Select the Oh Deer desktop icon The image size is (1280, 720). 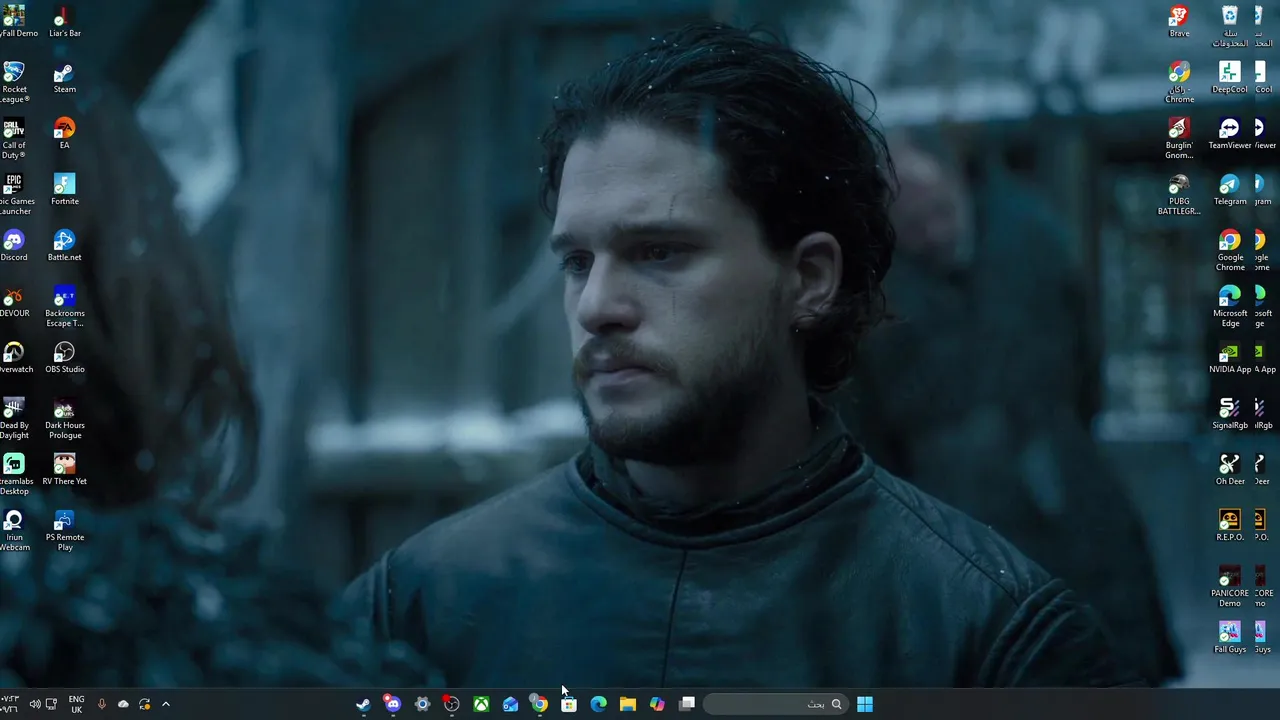(x=1230, y=470)
